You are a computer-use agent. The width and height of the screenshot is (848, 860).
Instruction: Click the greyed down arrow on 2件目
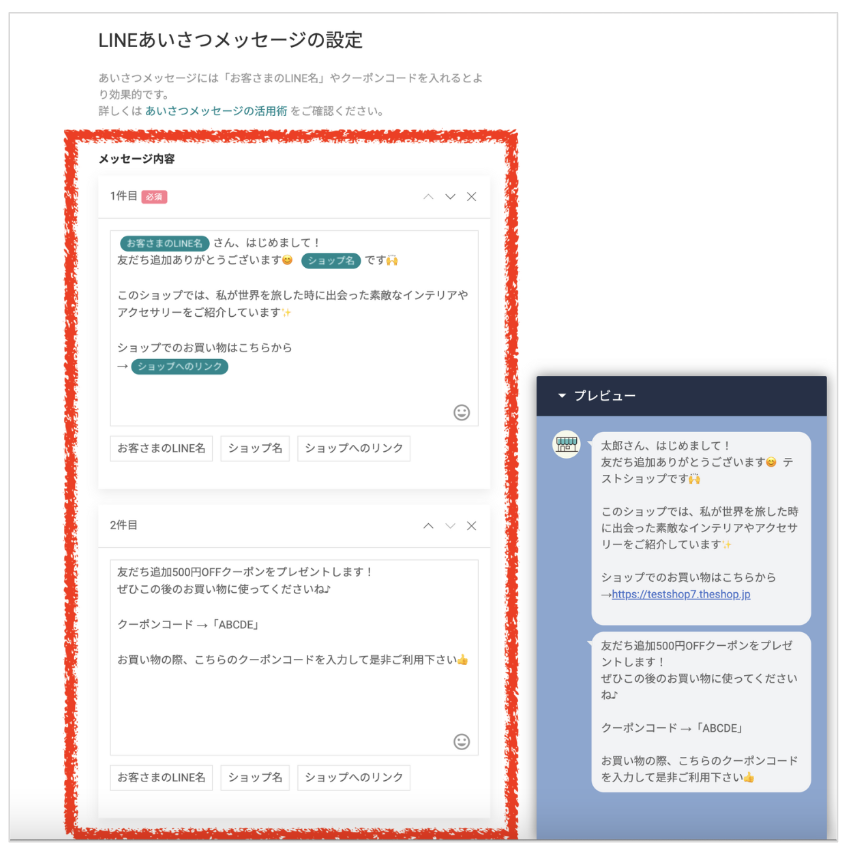tap(450, 525)
